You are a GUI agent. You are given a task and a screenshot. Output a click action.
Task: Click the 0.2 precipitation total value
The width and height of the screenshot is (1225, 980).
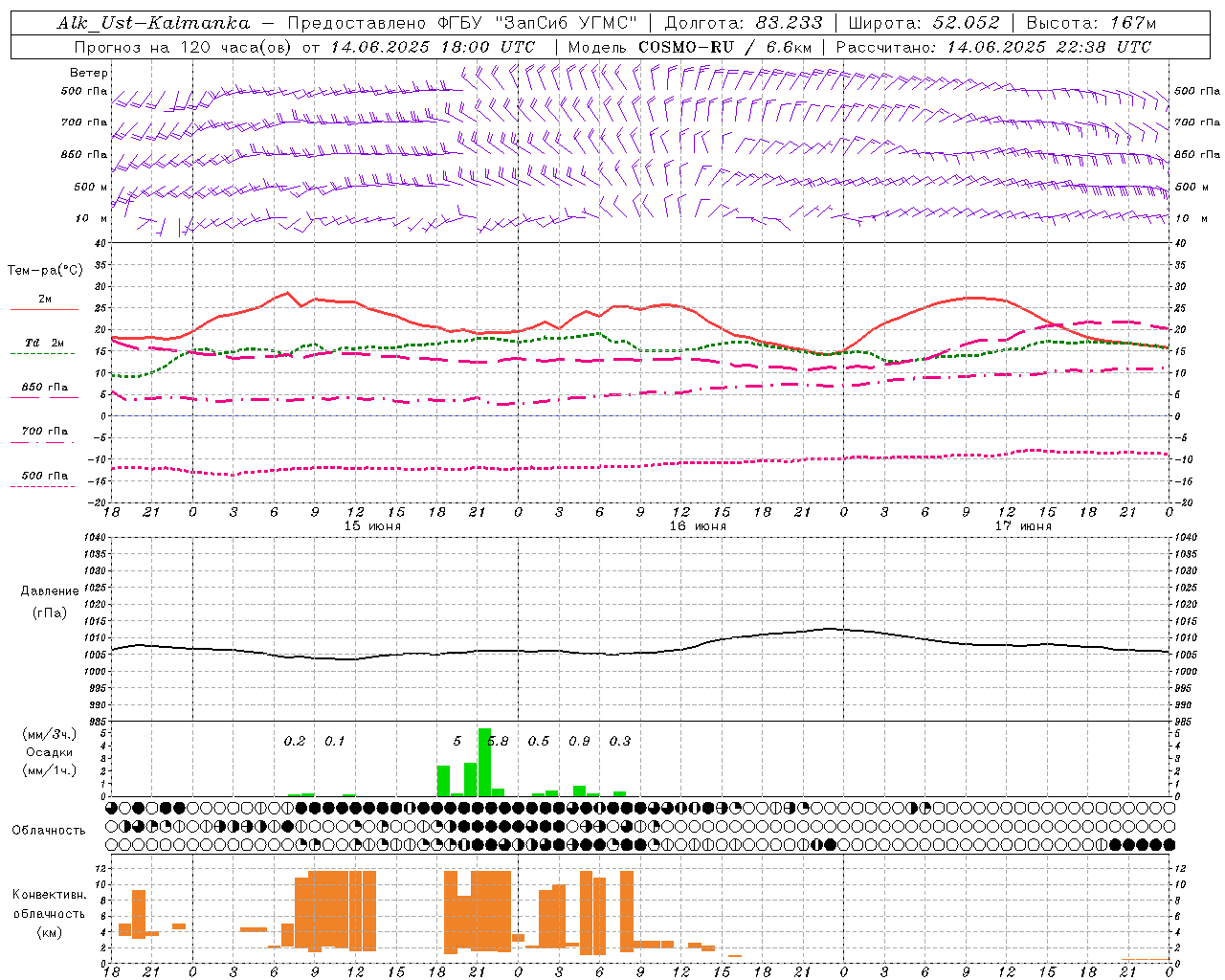pos(295,742)
